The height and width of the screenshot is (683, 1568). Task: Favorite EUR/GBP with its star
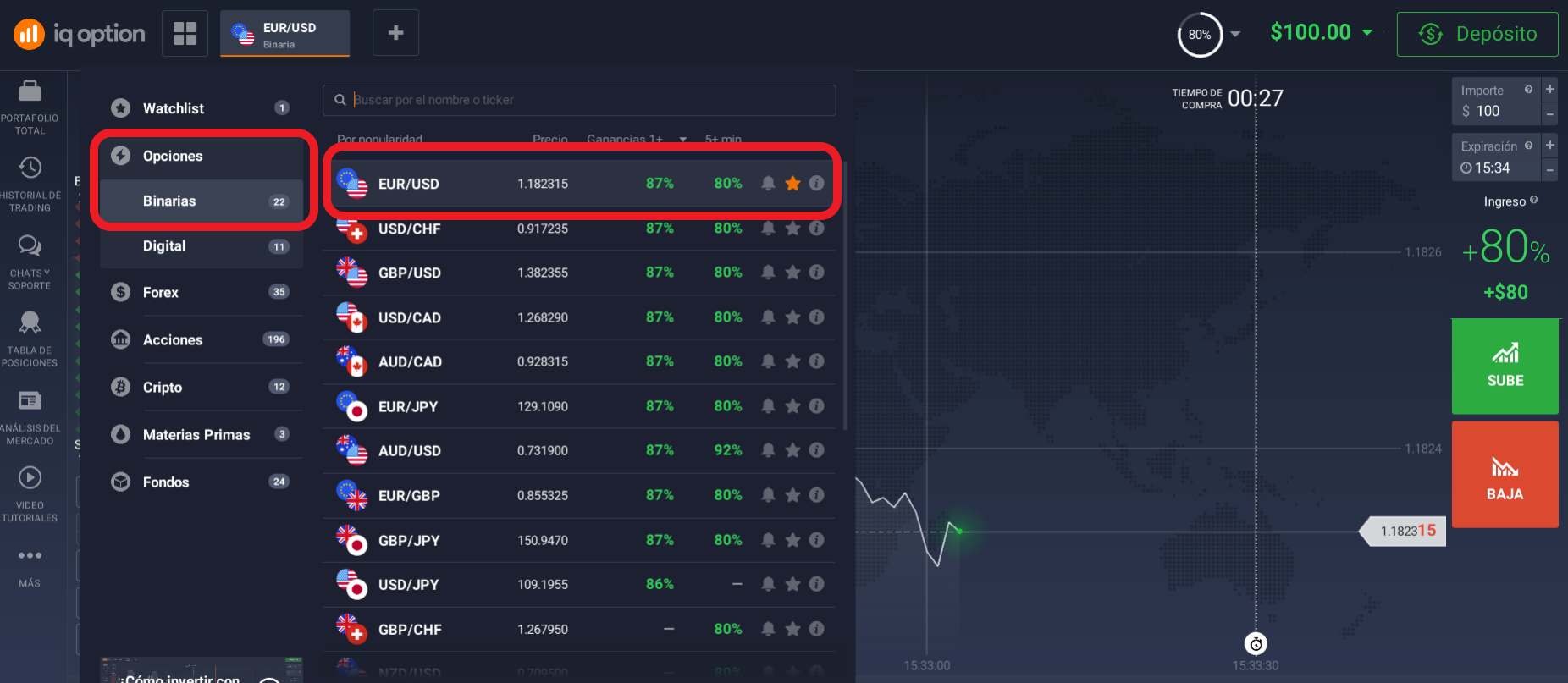792,495
